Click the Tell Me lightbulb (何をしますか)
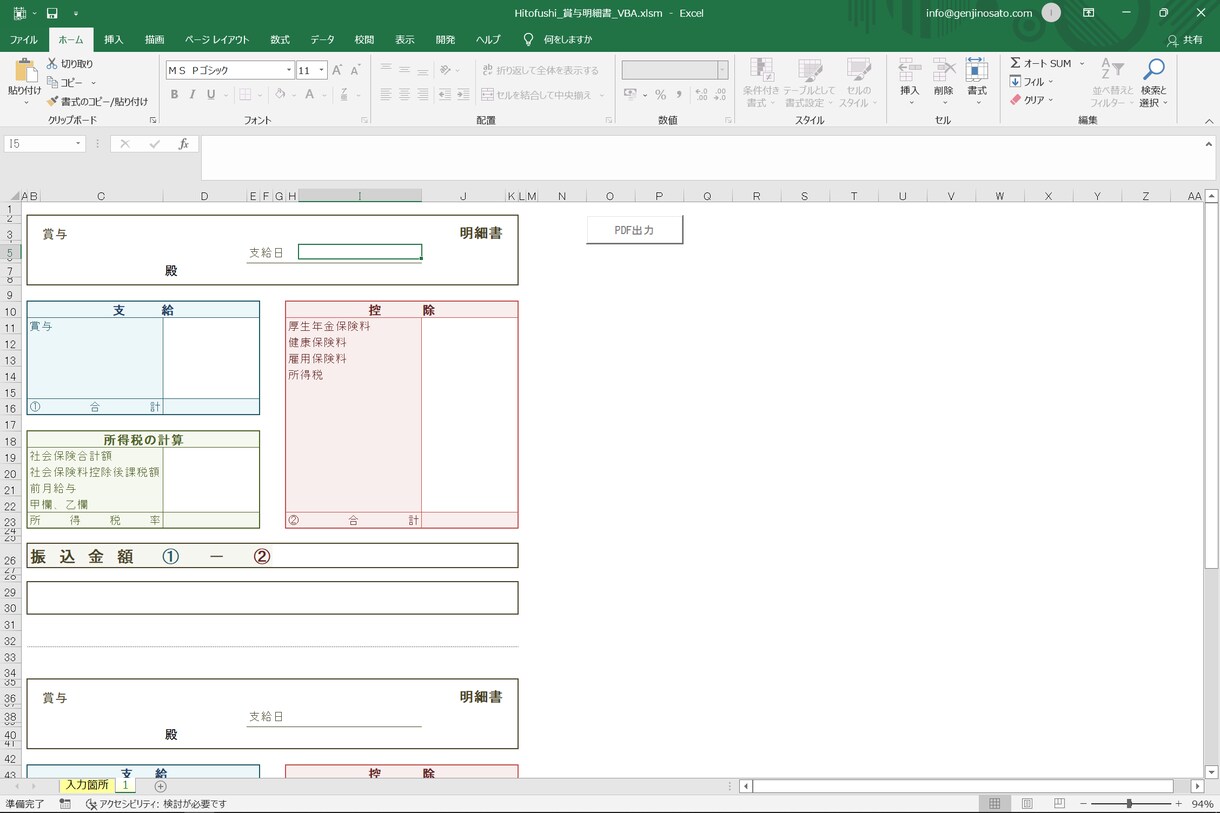This screenshot has width=1220, height=813. [x=529, y=40]
